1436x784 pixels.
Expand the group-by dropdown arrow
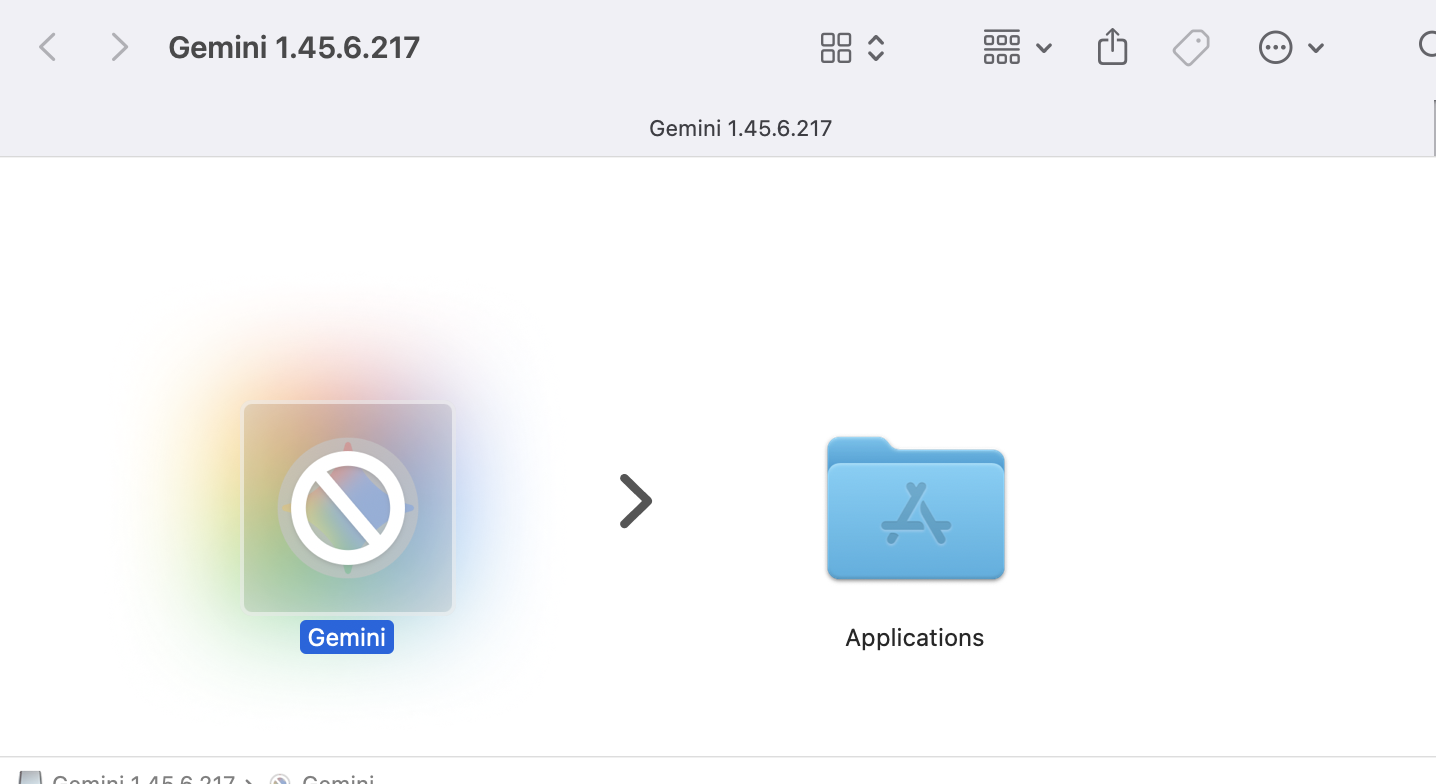(1044, 48)
